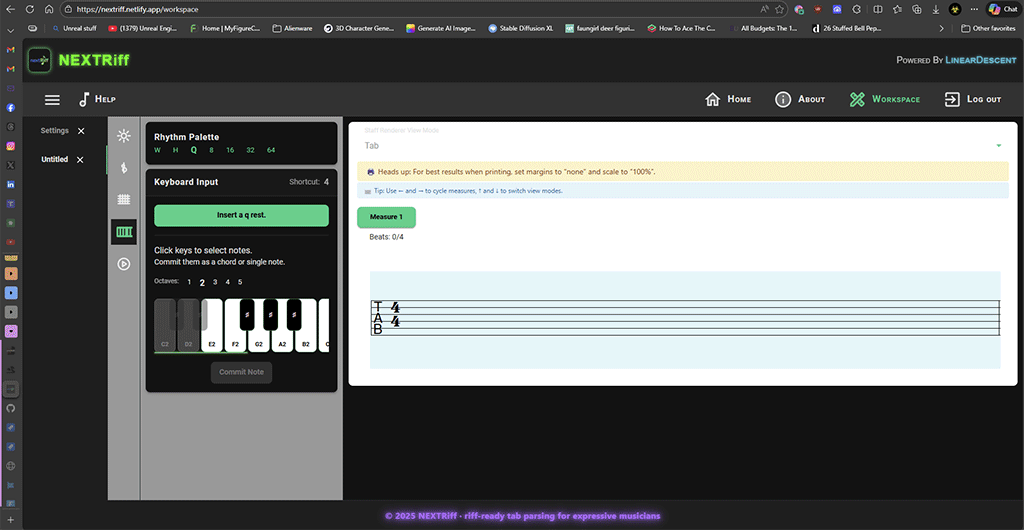
Task: Switch keyboard to octave 3
Action: click(x=214, y=282)
